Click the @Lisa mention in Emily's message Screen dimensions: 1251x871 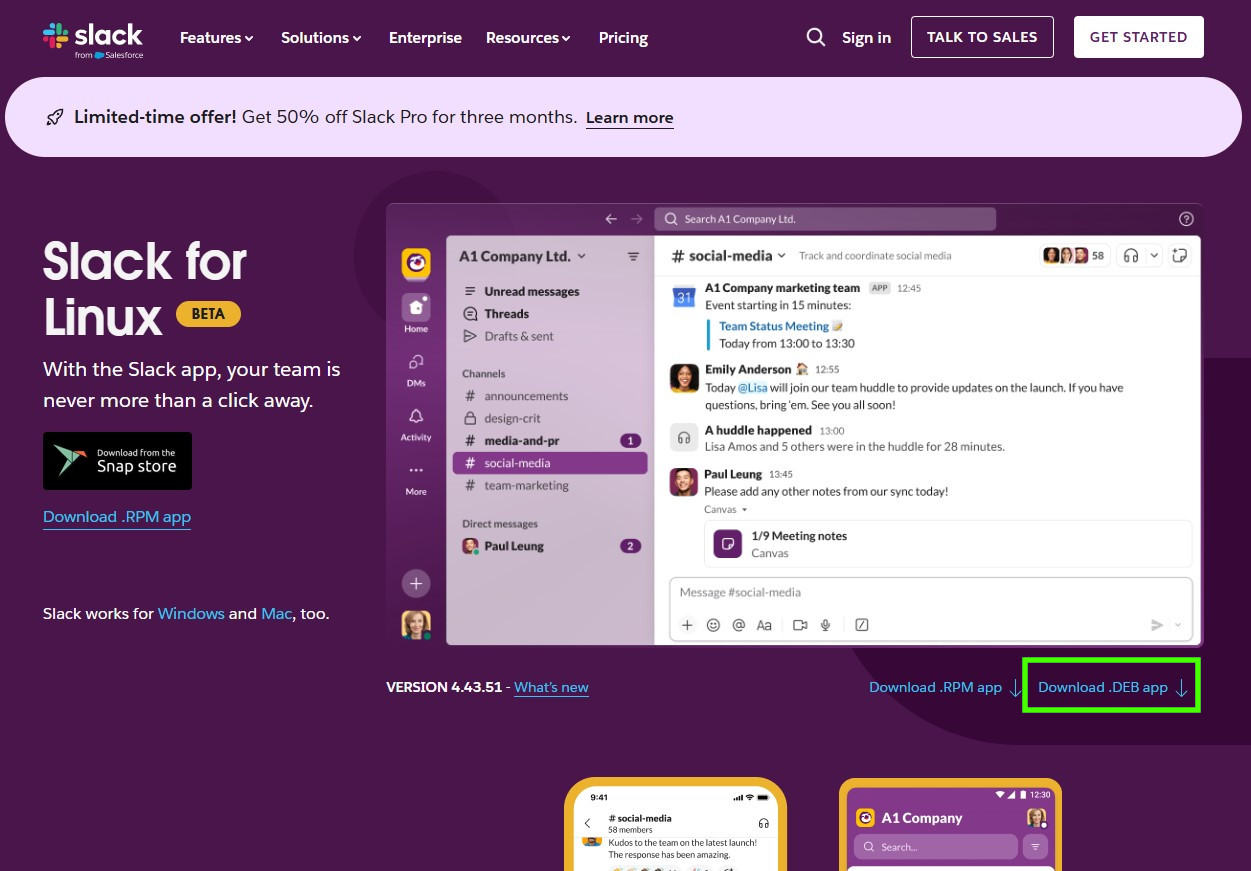pyautogui.click(x=753, y=388)
